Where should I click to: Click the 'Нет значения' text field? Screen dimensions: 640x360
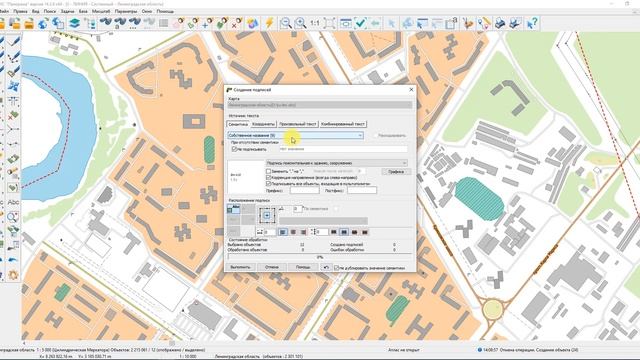(343, 149)
